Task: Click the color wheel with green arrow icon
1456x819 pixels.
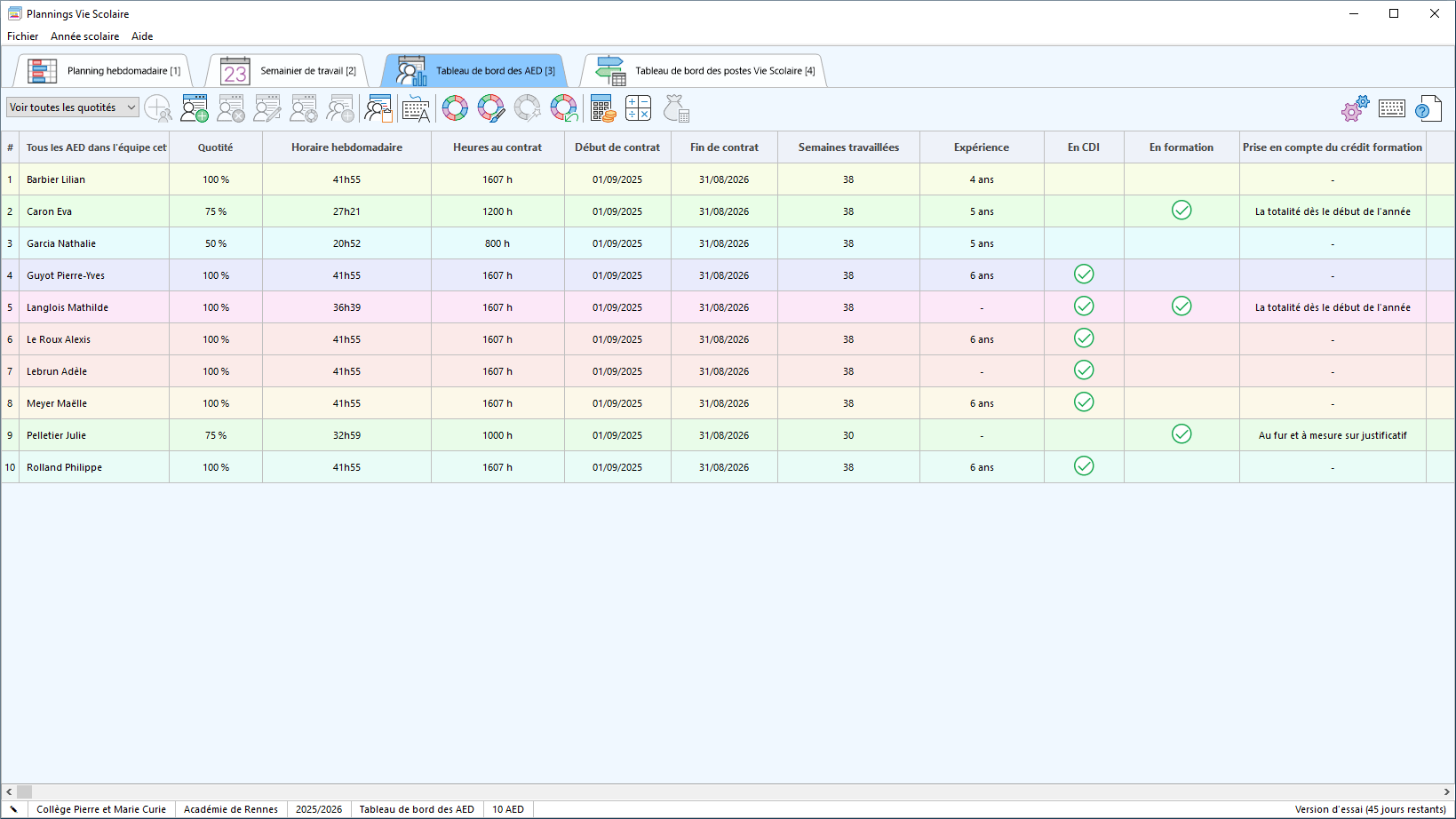Action: click(564, 108)
